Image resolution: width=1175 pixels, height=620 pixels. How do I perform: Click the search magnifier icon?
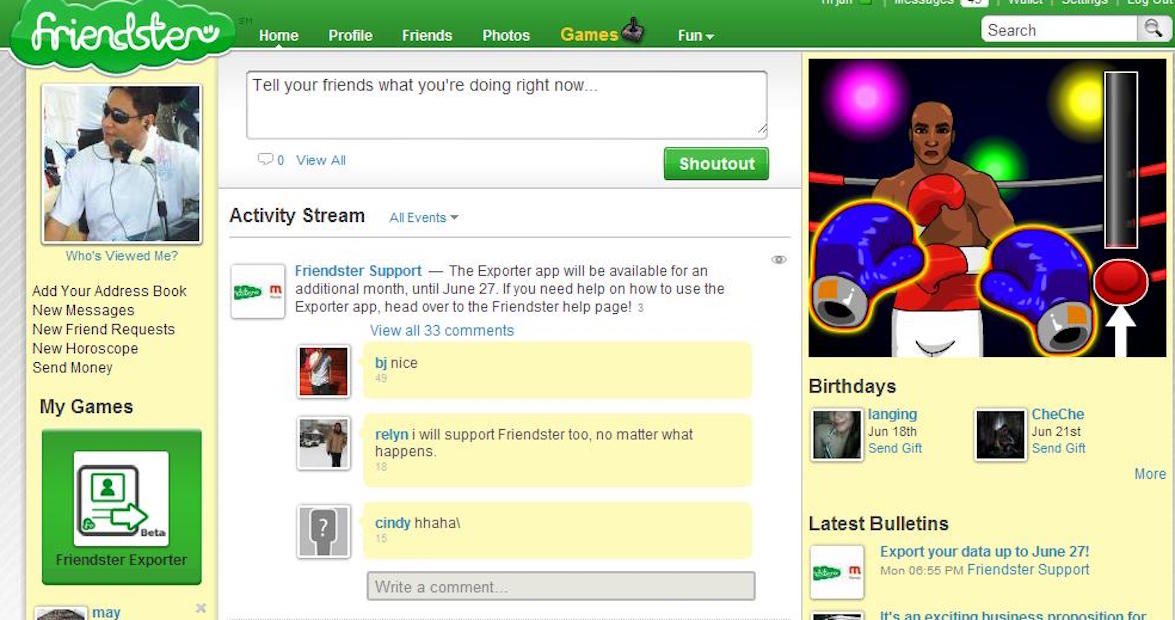coord(1153,29)
